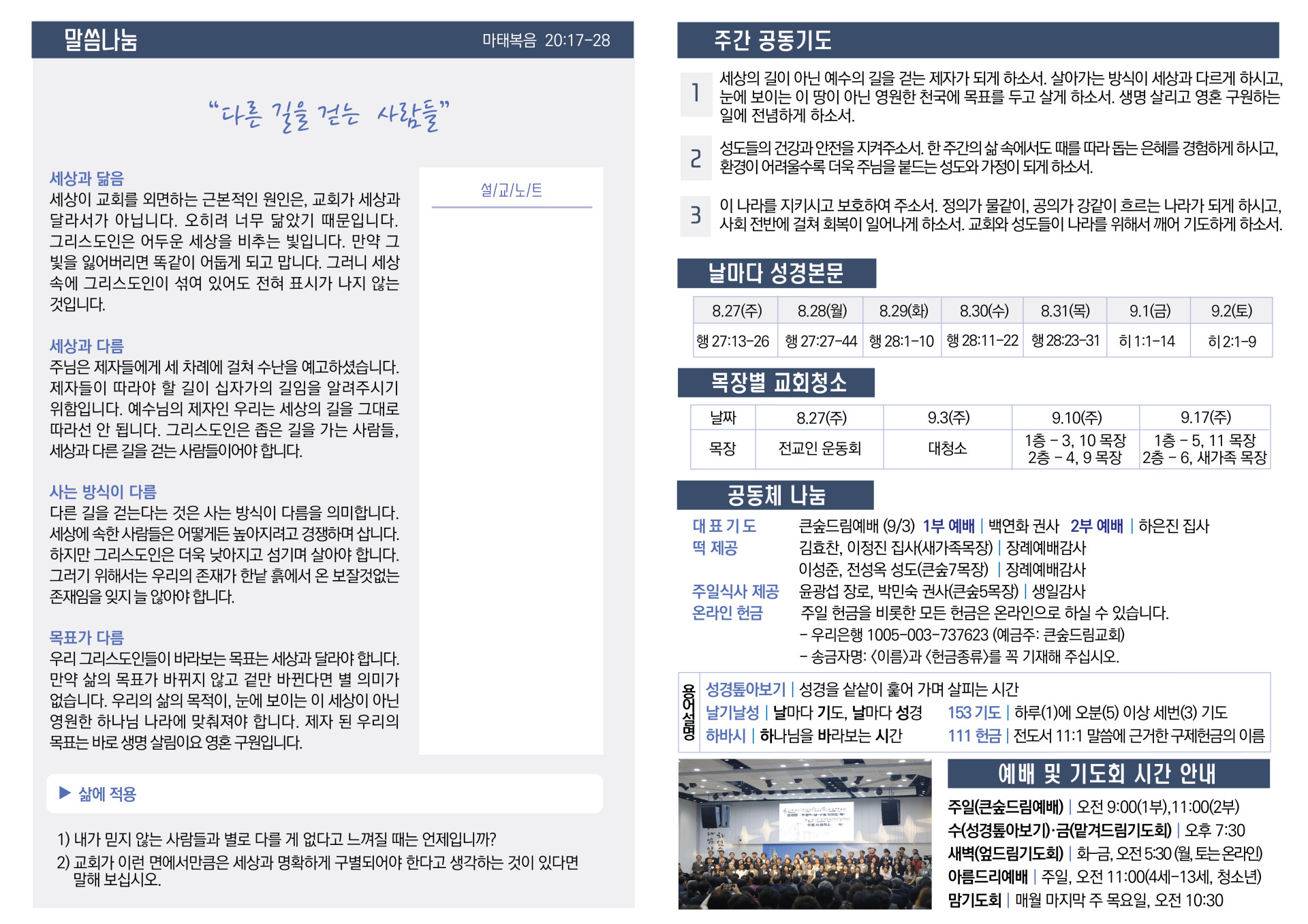Click the triangle icon beside 삶에 적용
This screenshot has height=924, width=1308.
pyautogui.click(x=65, y=793)
